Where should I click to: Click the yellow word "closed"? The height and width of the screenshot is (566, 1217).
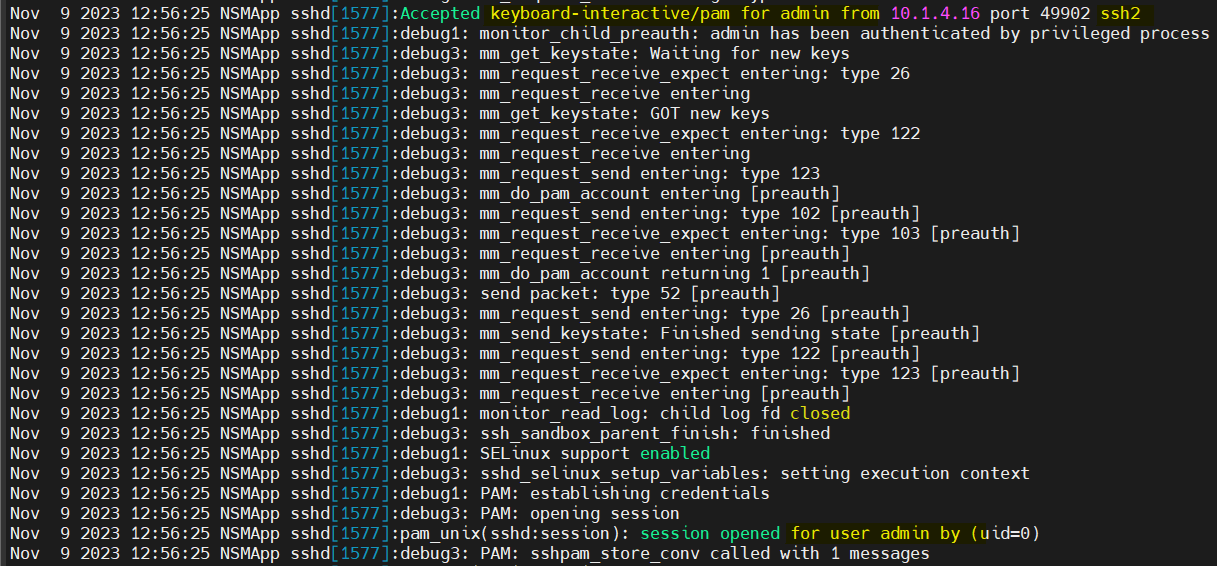820,414
